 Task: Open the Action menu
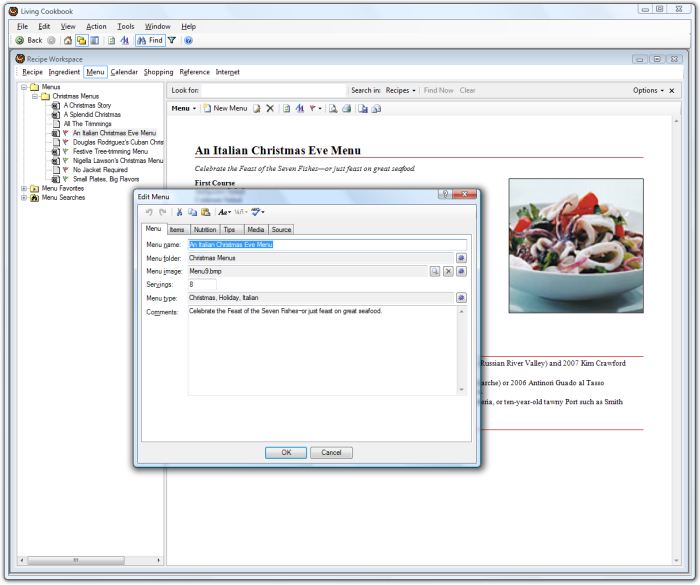(96, 27)
